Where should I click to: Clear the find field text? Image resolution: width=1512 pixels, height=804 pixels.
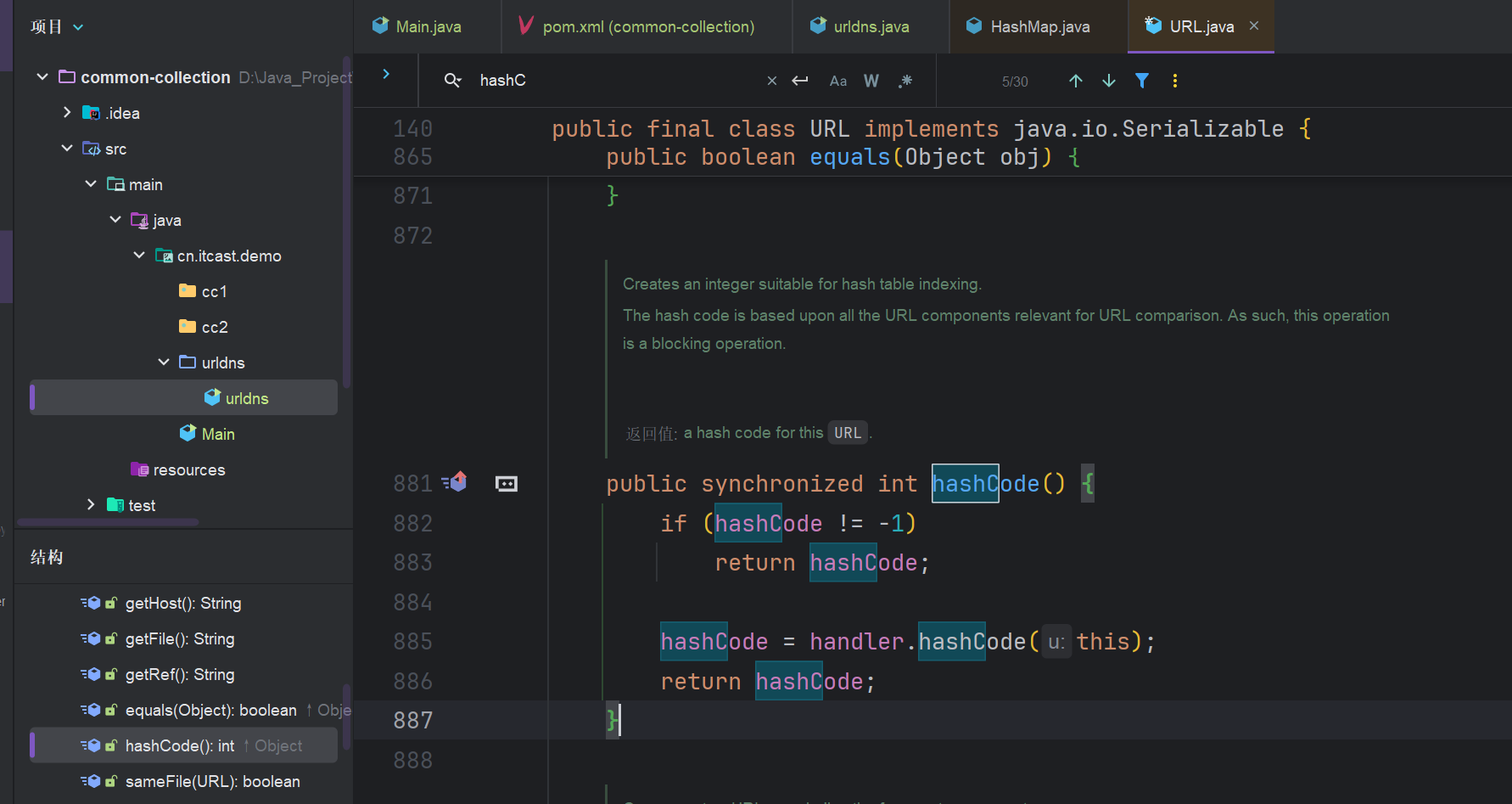[x=771, y=81]
